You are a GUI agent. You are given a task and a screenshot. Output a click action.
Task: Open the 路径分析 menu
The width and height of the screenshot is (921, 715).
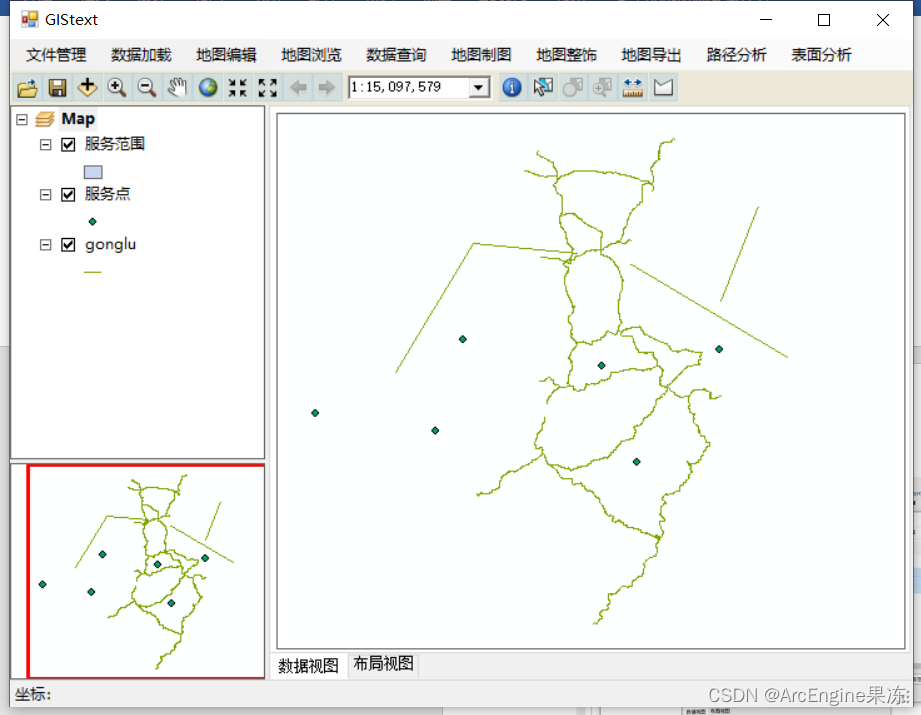pos(737,55)
